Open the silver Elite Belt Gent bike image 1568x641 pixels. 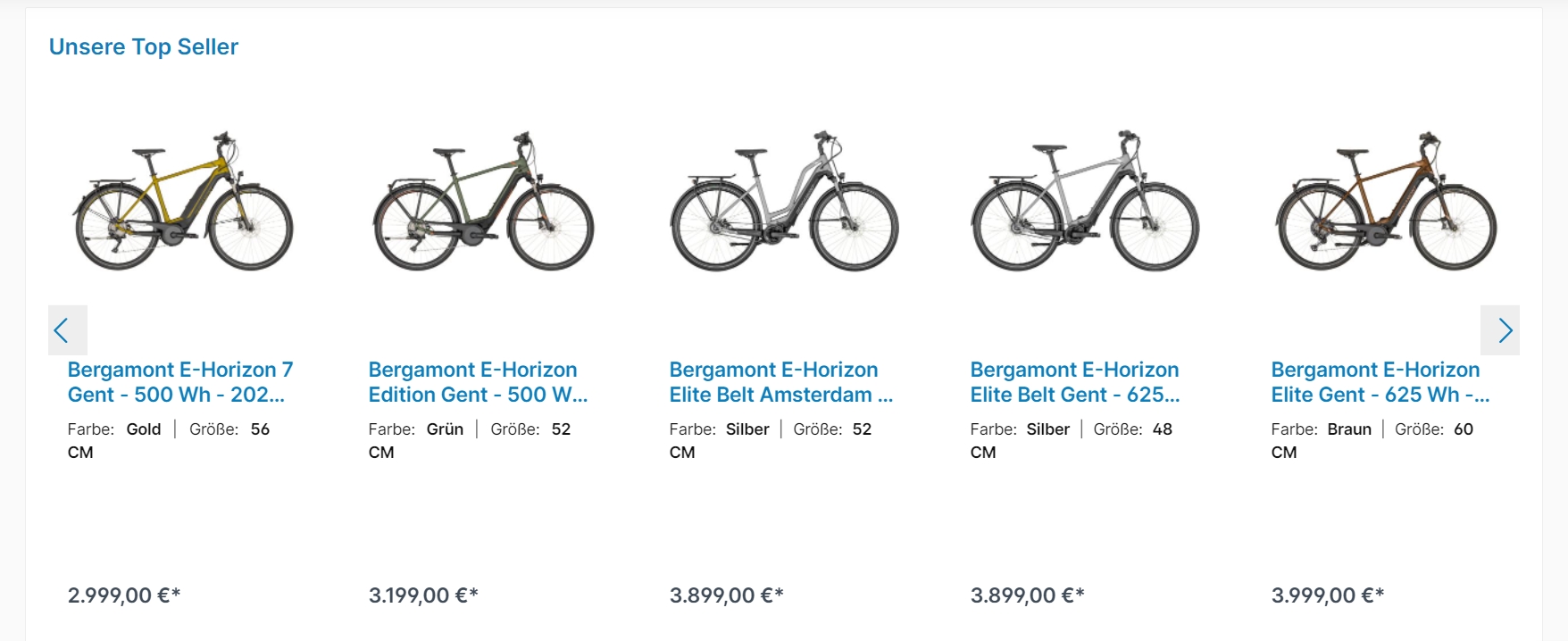click(1085, 202)
